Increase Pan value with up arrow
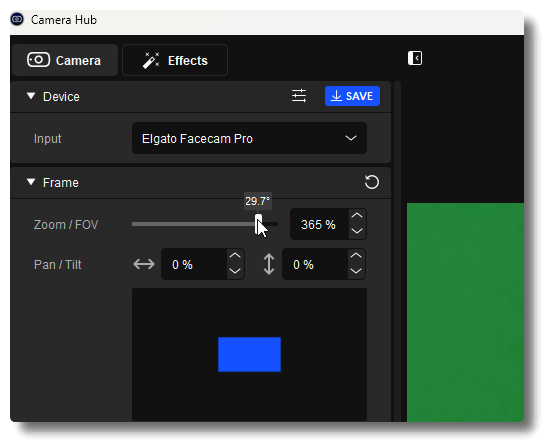 (x=235, y=256)
